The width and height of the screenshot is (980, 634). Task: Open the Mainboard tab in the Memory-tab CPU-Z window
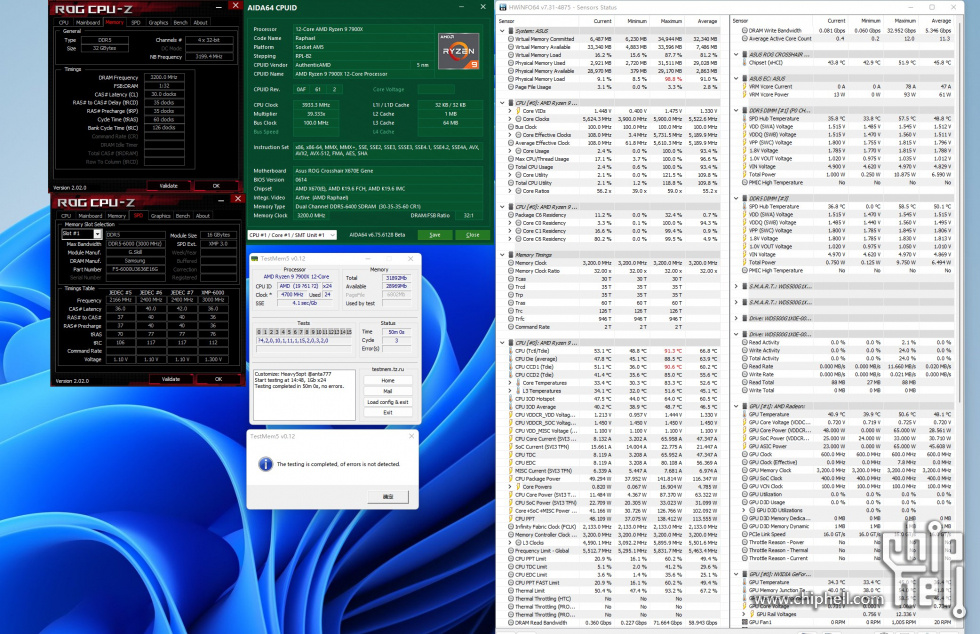pos(88,23)
